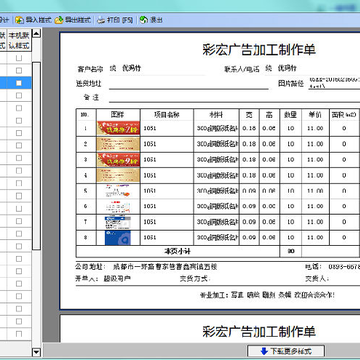The width and height of the screenshot is (360, 360).
Task: Click the 本机默认样式 column header
Action: point(19,40)
